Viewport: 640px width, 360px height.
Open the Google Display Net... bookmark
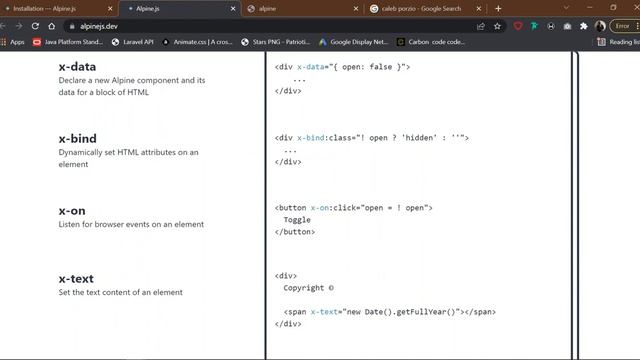[x=353, y=42]
